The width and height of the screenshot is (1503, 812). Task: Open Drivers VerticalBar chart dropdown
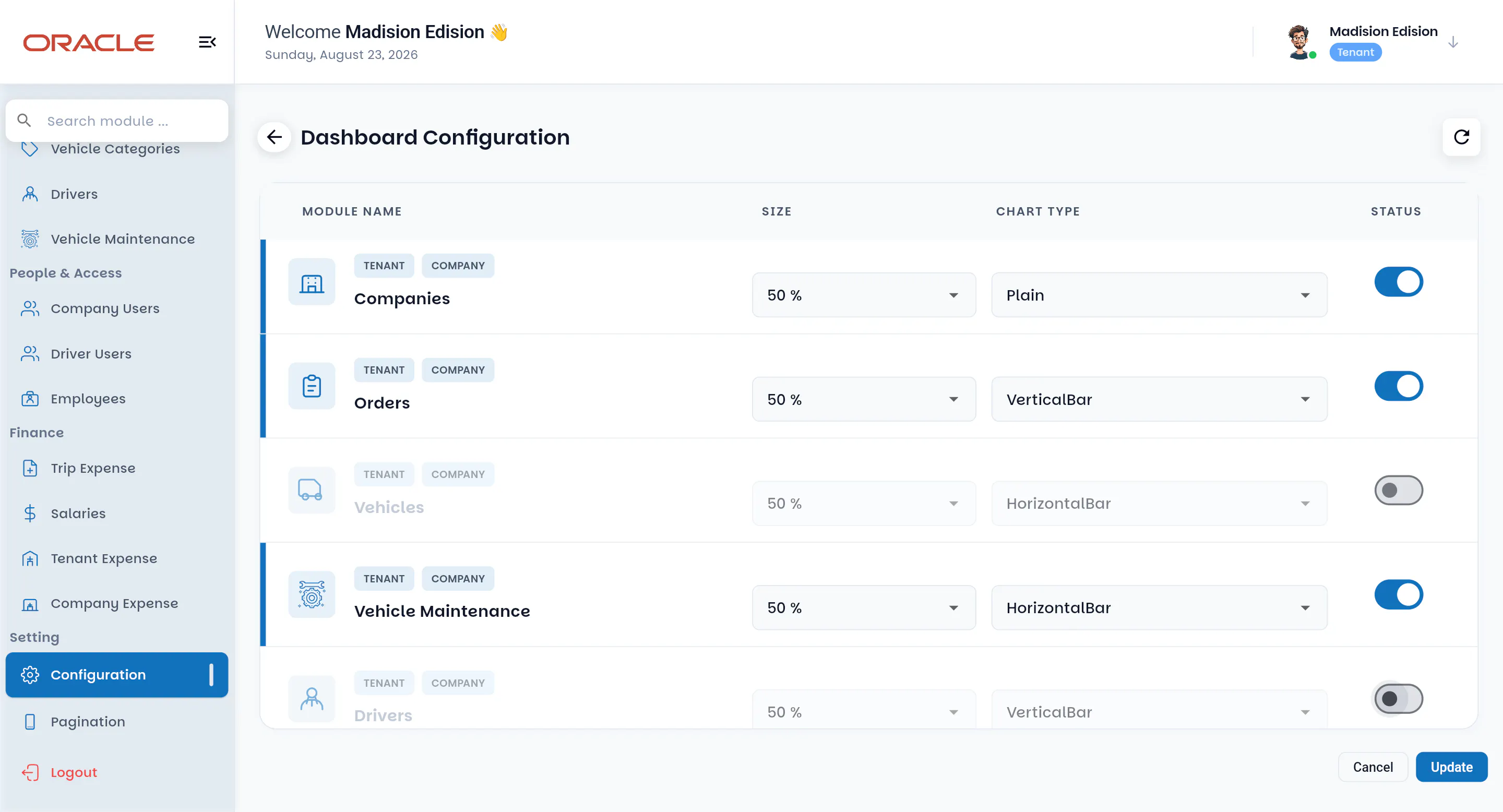tap(1159, 710)
